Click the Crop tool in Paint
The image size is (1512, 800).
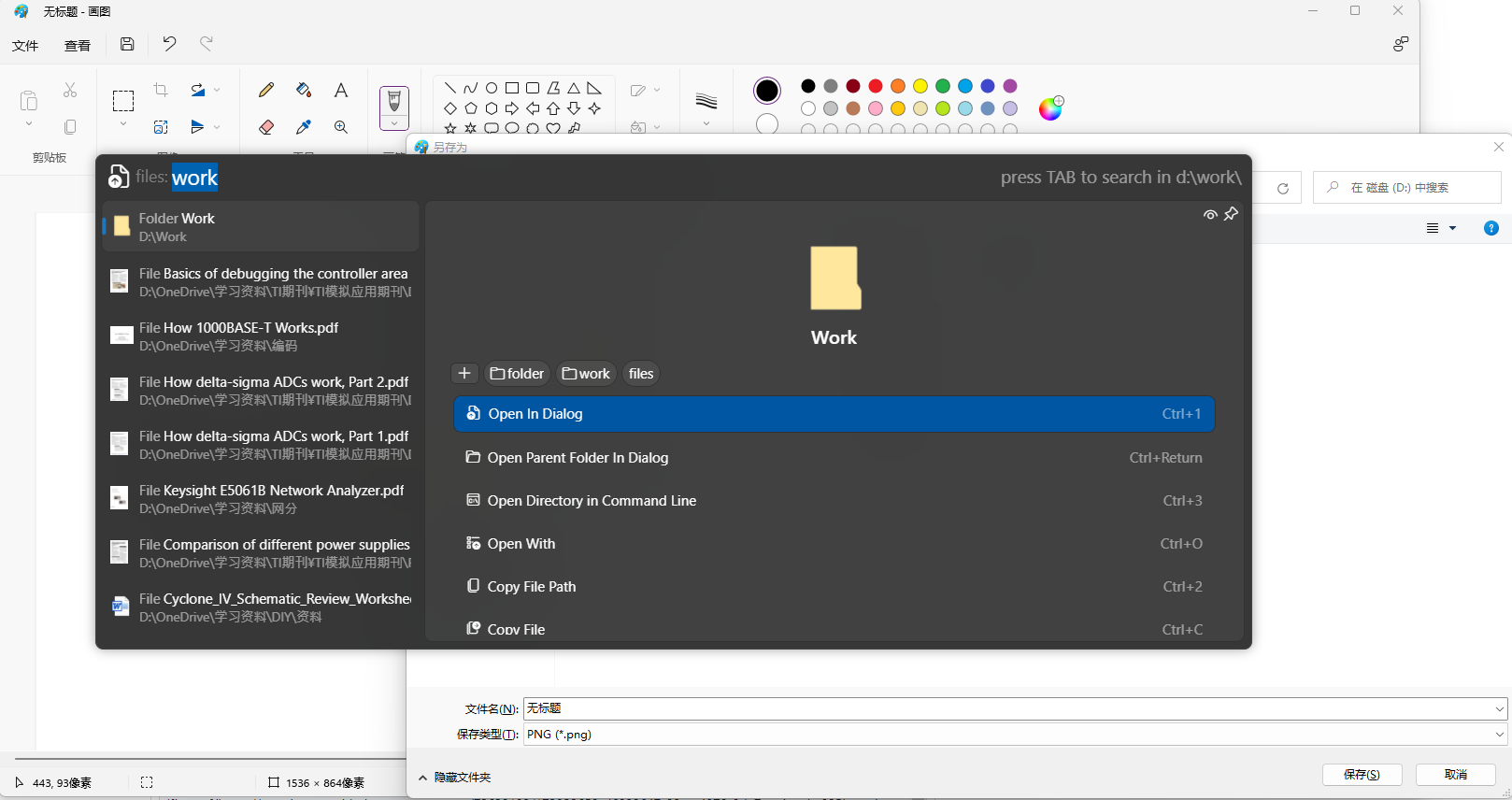[x=161, y=90]
